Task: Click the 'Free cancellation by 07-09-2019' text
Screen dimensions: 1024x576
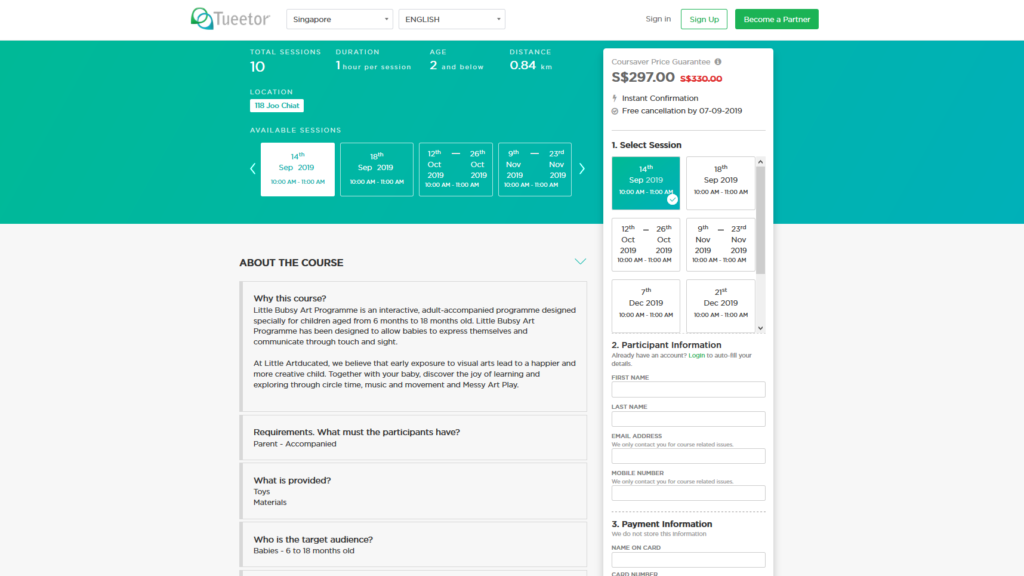Action: [x=682, y=111]
